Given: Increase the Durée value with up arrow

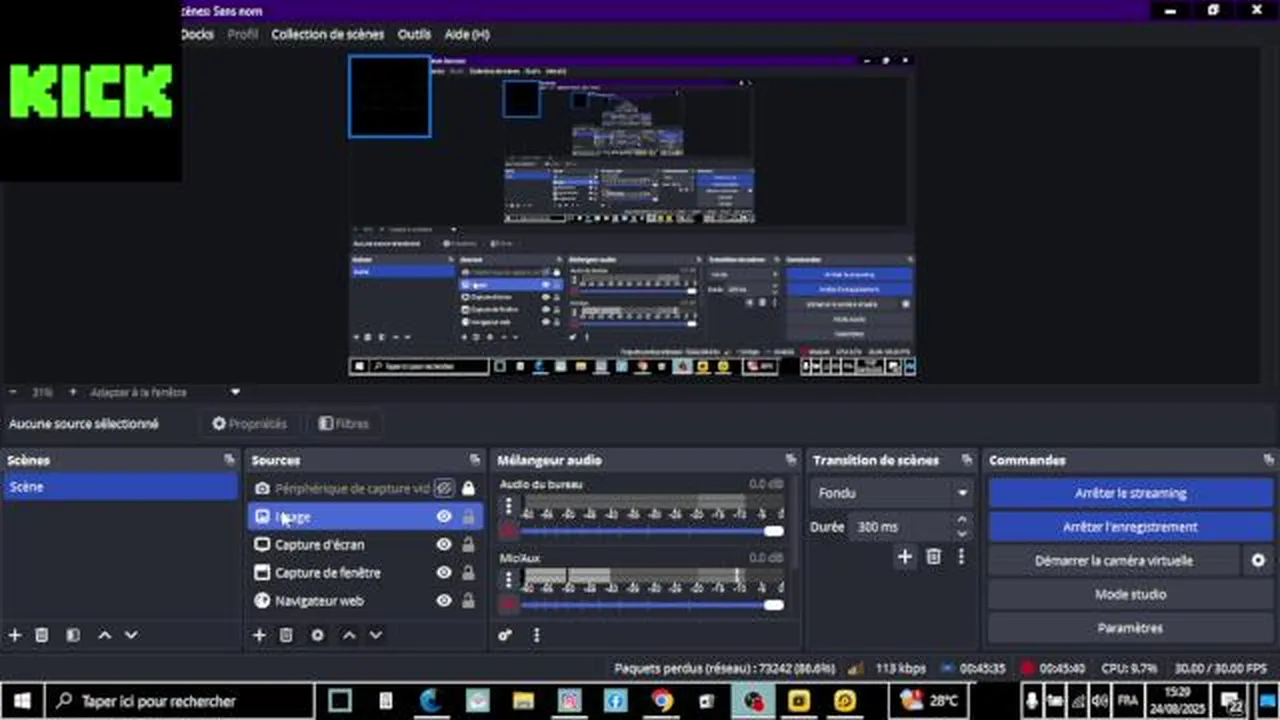Looking at the screenshot, I should [962, 520].
